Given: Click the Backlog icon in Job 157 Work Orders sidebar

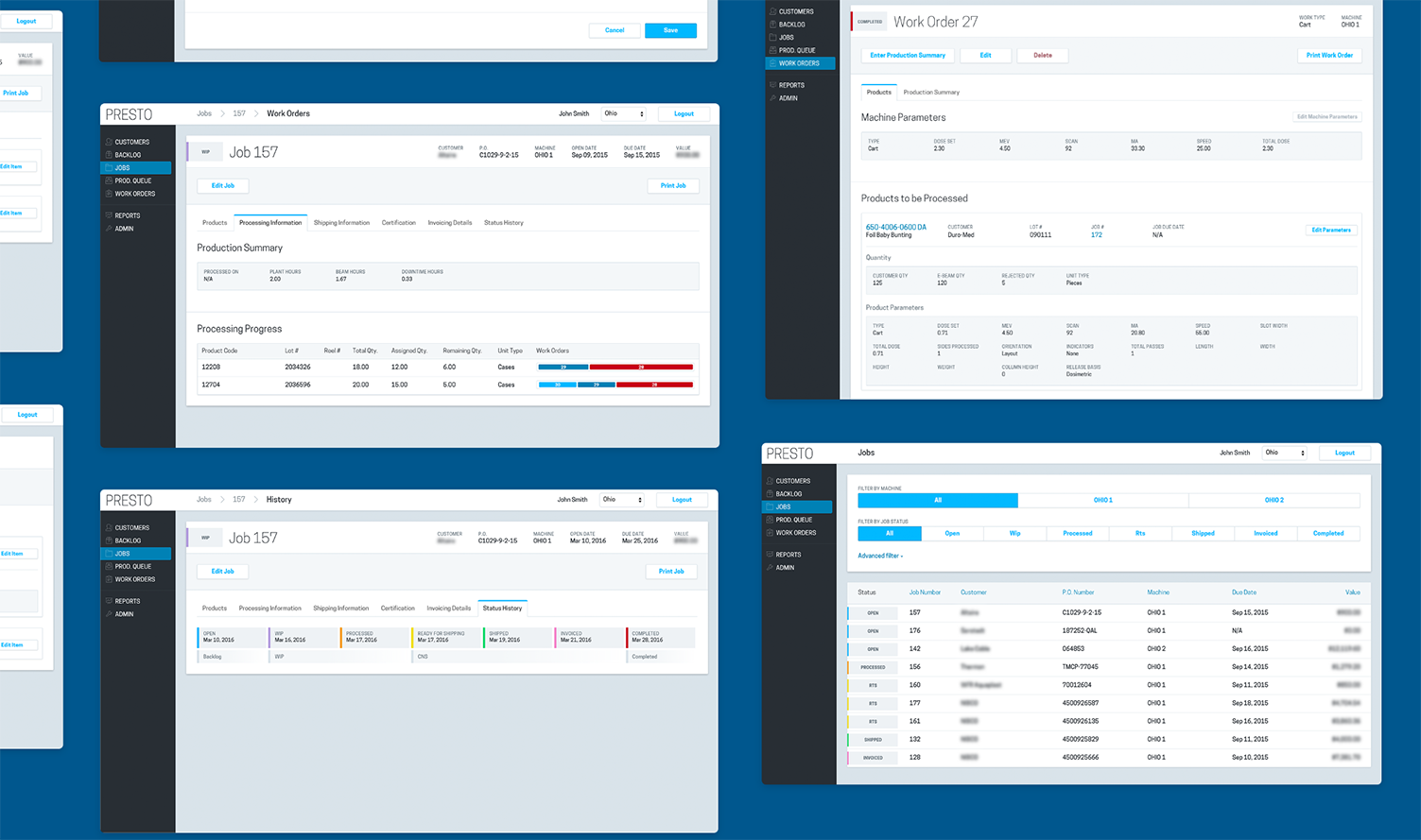Looking at the screenshot, I should click(x=110, y=155).
